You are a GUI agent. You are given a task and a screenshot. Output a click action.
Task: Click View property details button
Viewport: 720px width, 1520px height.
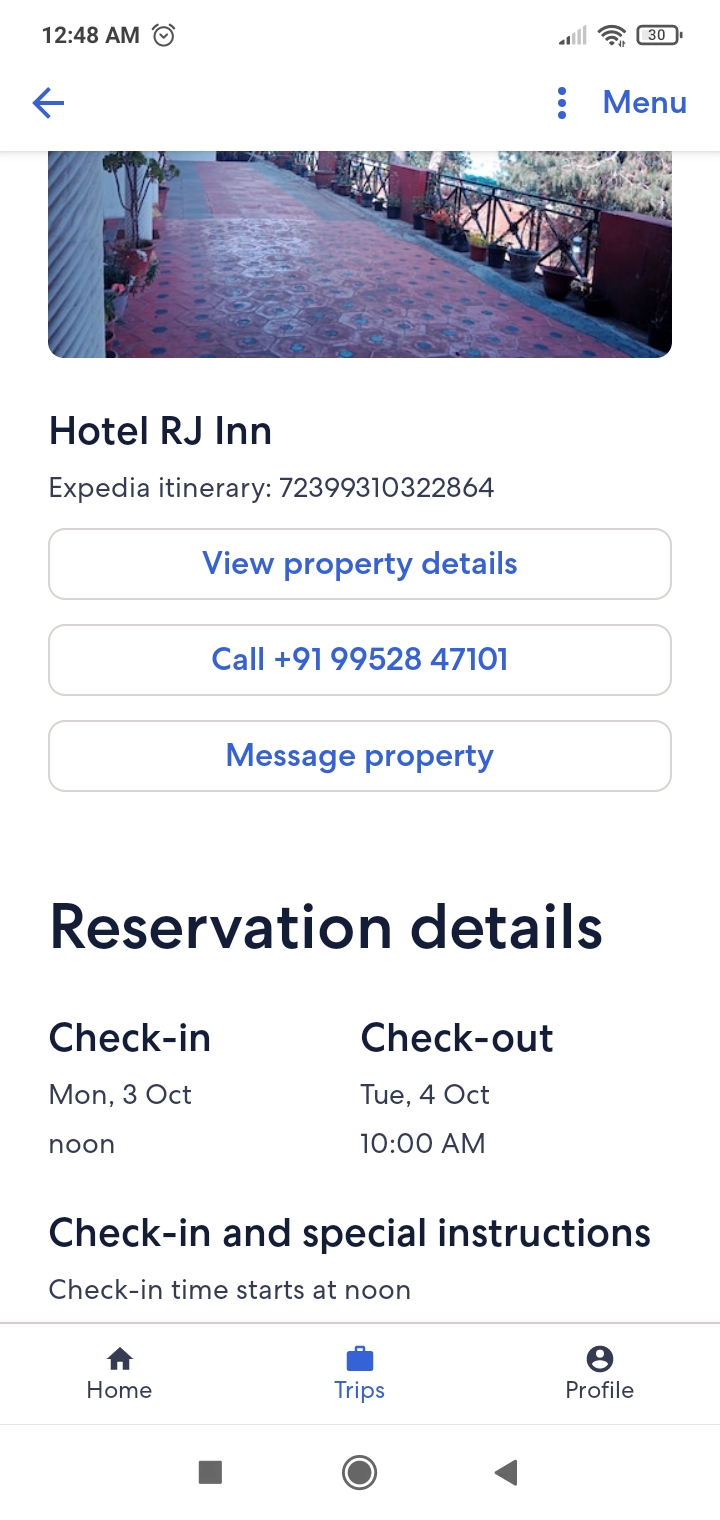point(360,564)
